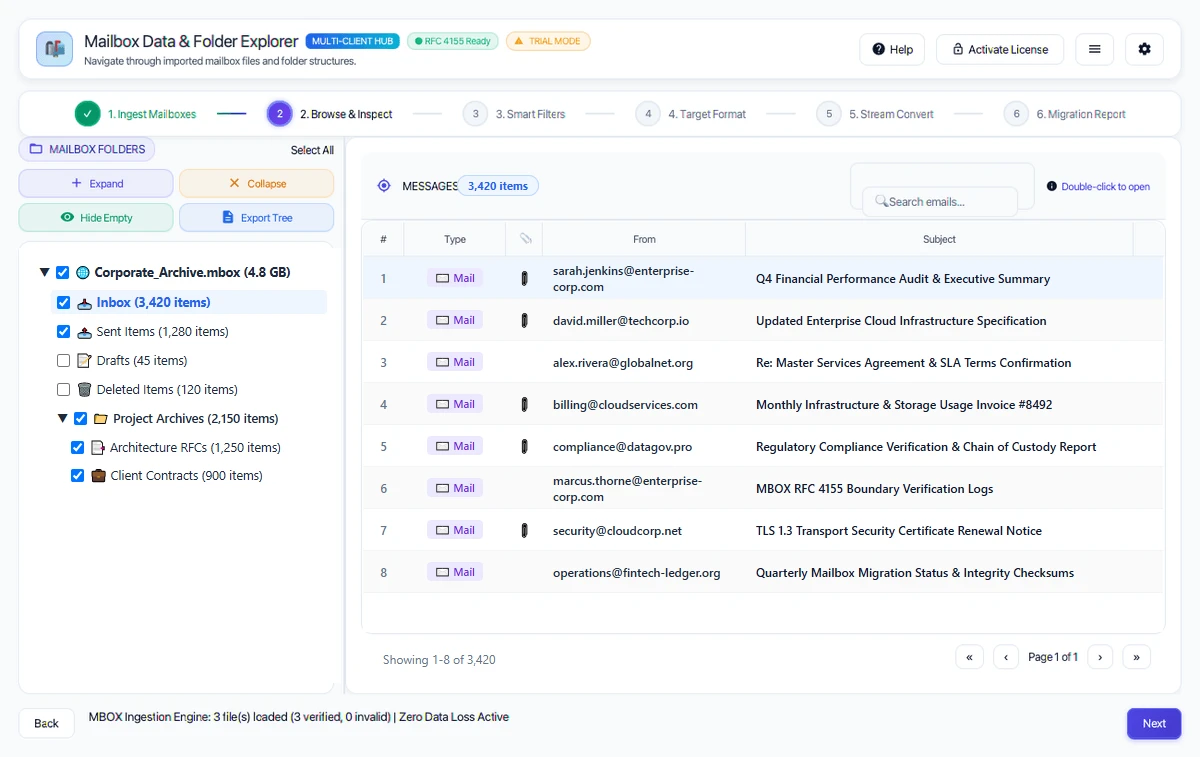Click the trial mode warning badge

(x=548, y=41)
